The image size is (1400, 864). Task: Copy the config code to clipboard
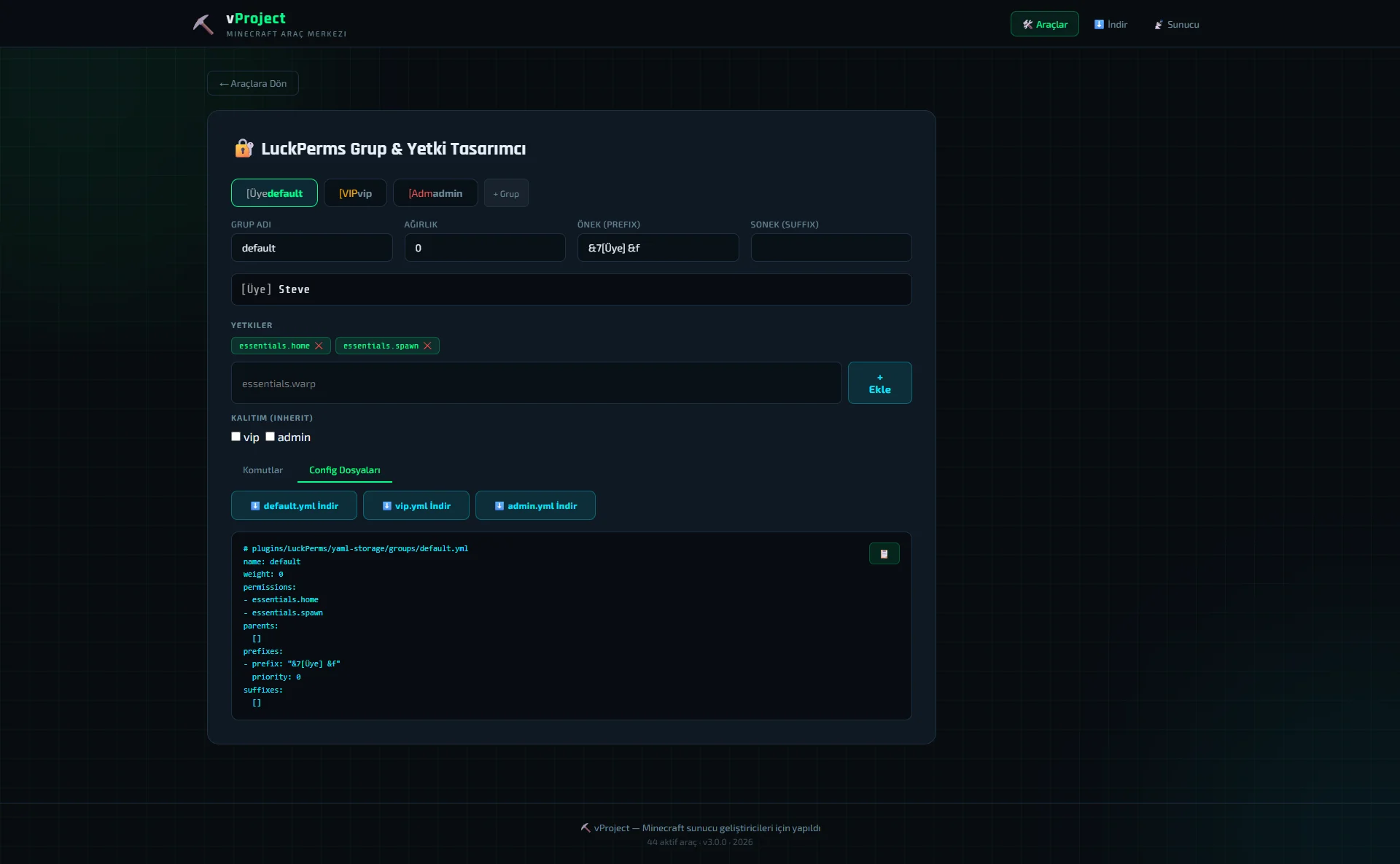click(884, 554)
